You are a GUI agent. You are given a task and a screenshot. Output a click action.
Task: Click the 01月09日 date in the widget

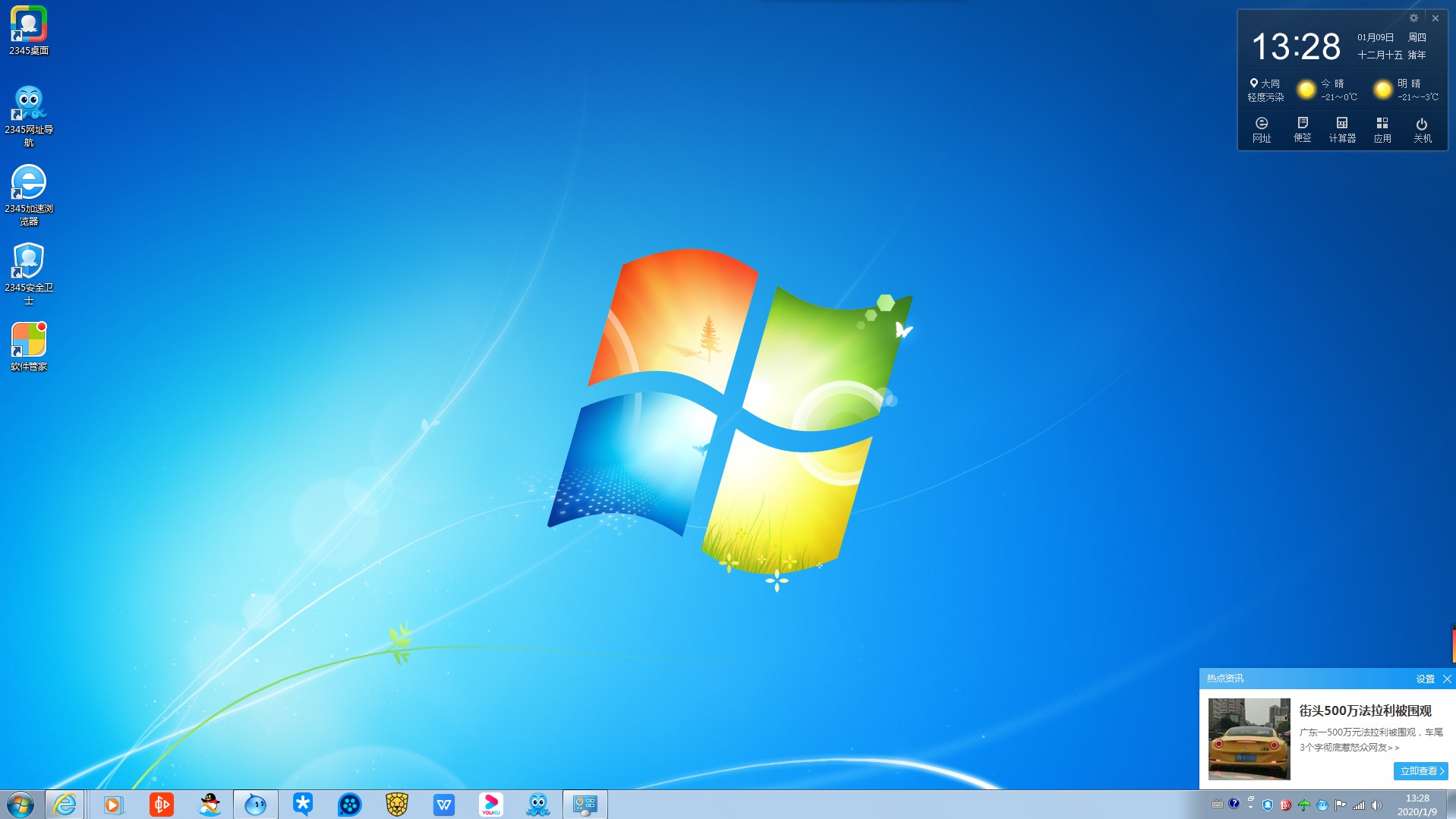(1376, 37)
